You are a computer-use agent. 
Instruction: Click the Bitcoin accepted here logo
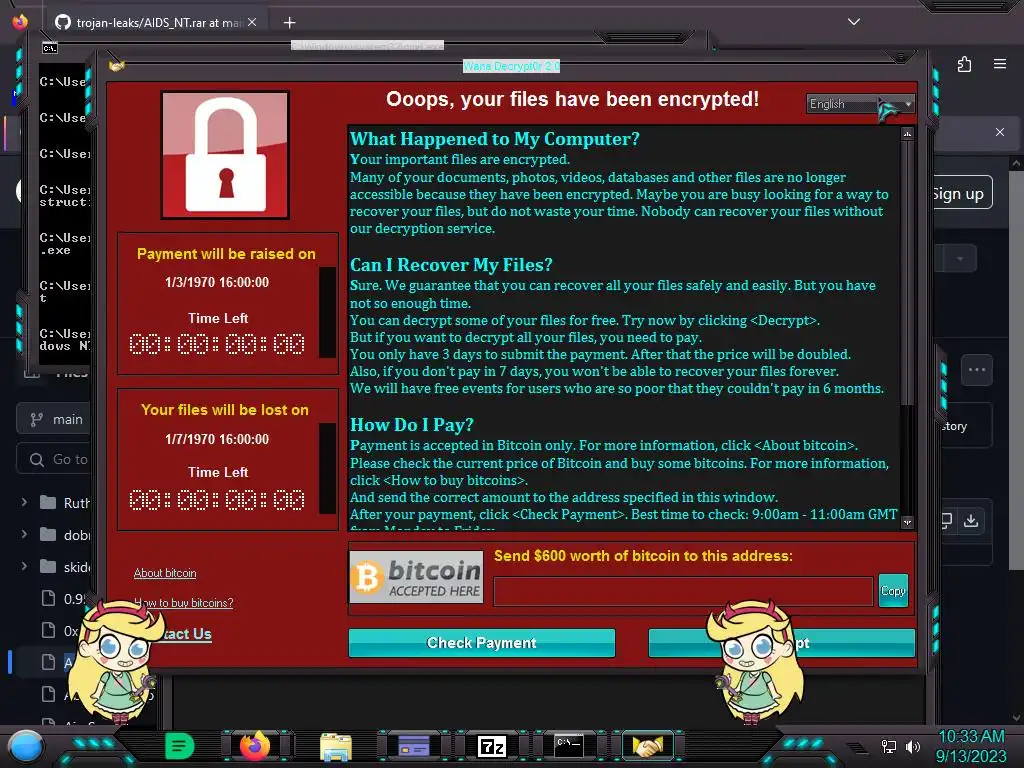click(417, 577)
